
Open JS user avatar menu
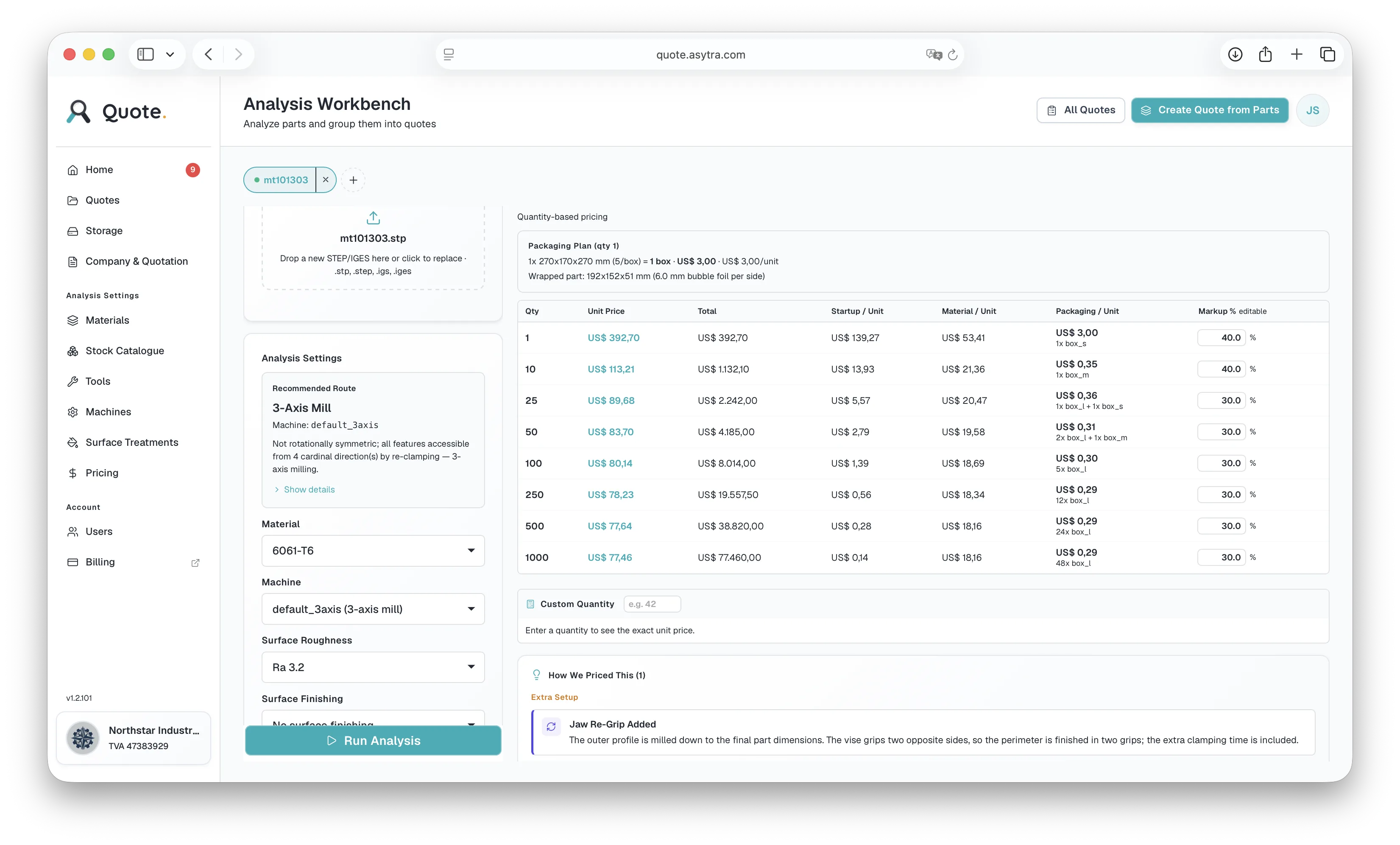tap(1313, 110)
